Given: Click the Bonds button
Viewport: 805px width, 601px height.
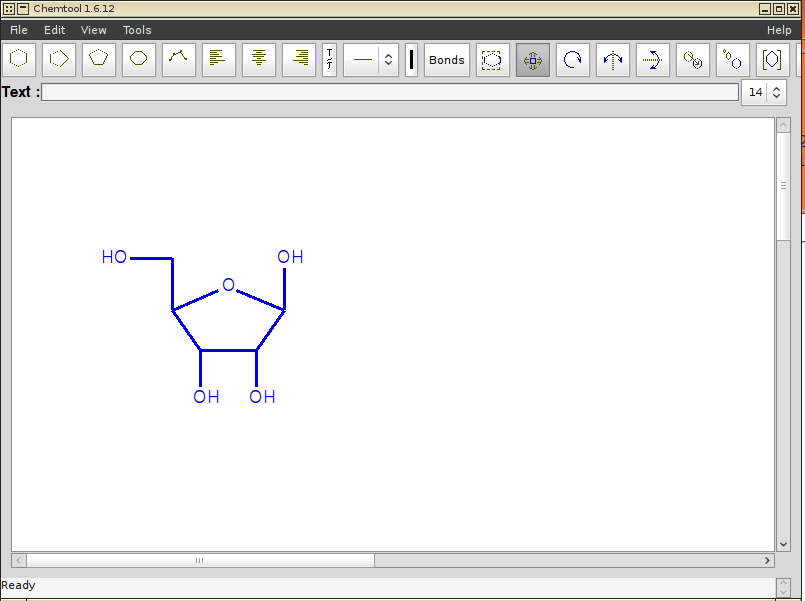Looking at the screenshot, I should coord(447,60).
